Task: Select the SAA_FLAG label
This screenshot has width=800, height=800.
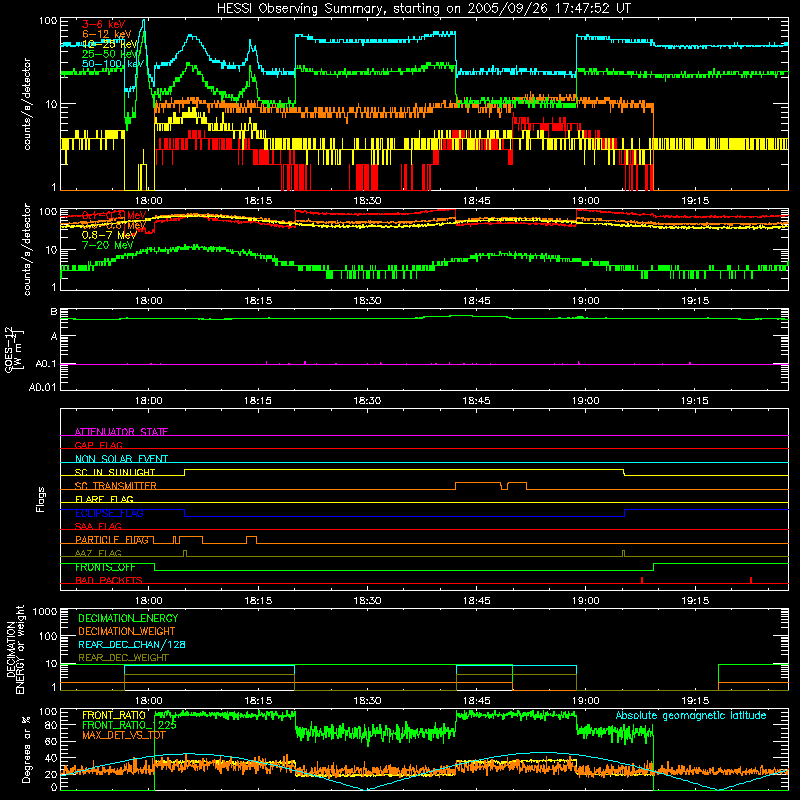Action: (98, 526)
